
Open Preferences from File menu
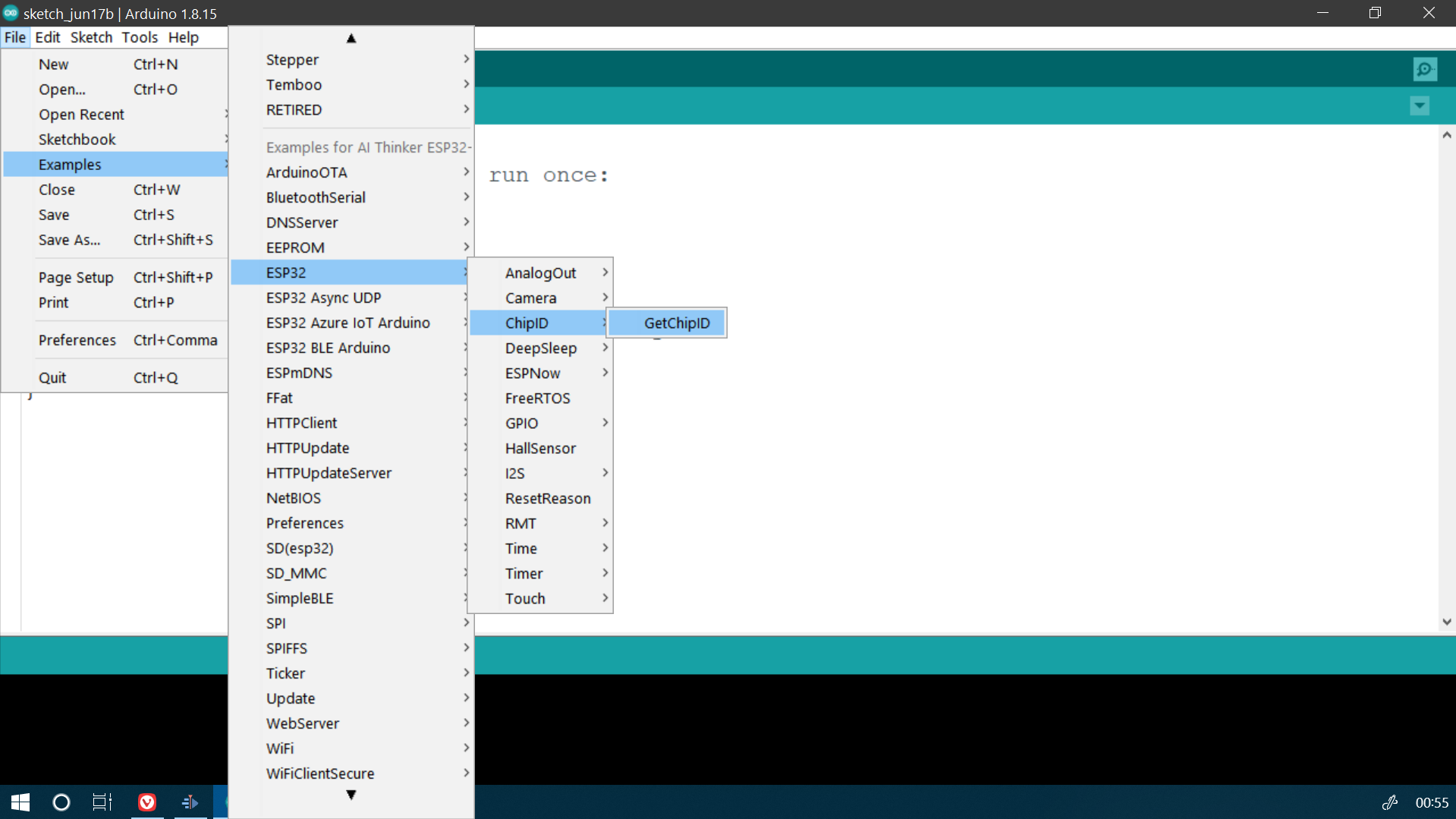(115, 340)
